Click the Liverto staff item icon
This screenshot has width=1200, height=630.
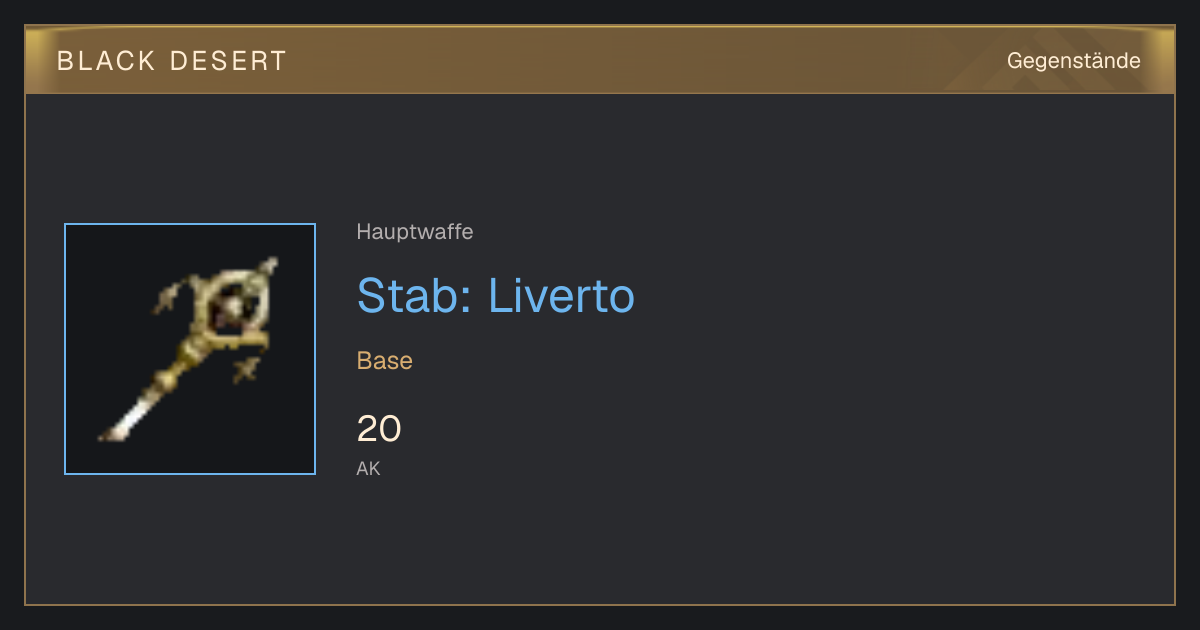(x=190, y=349)
